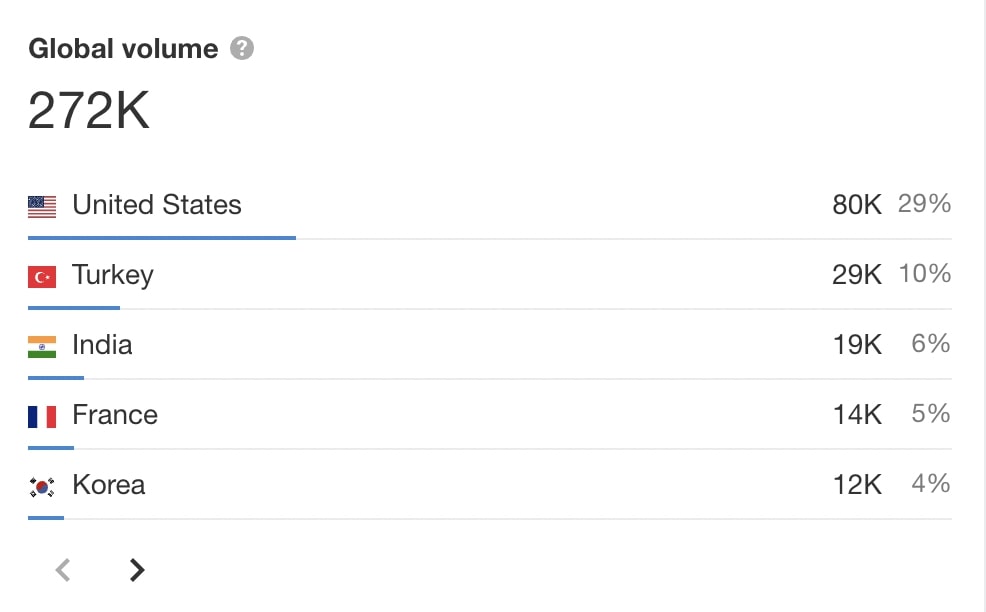Screen dimensions: 986x612
Task: Select the India country label
Action: tap(102, 345)
